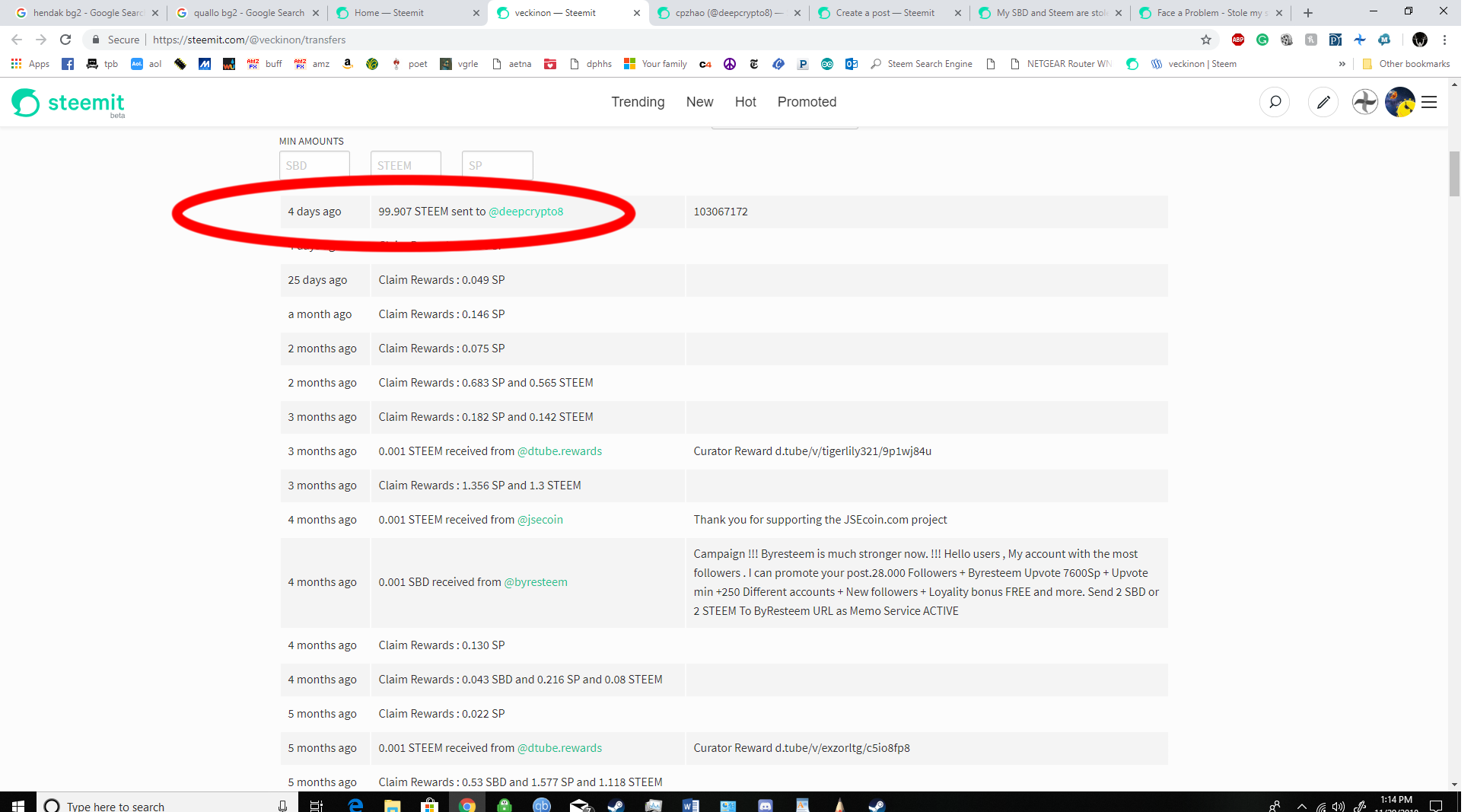Open @dtube.rewards link in exzorltg row
Viewport: 1474px width, 812px height.
coord(559,748)
